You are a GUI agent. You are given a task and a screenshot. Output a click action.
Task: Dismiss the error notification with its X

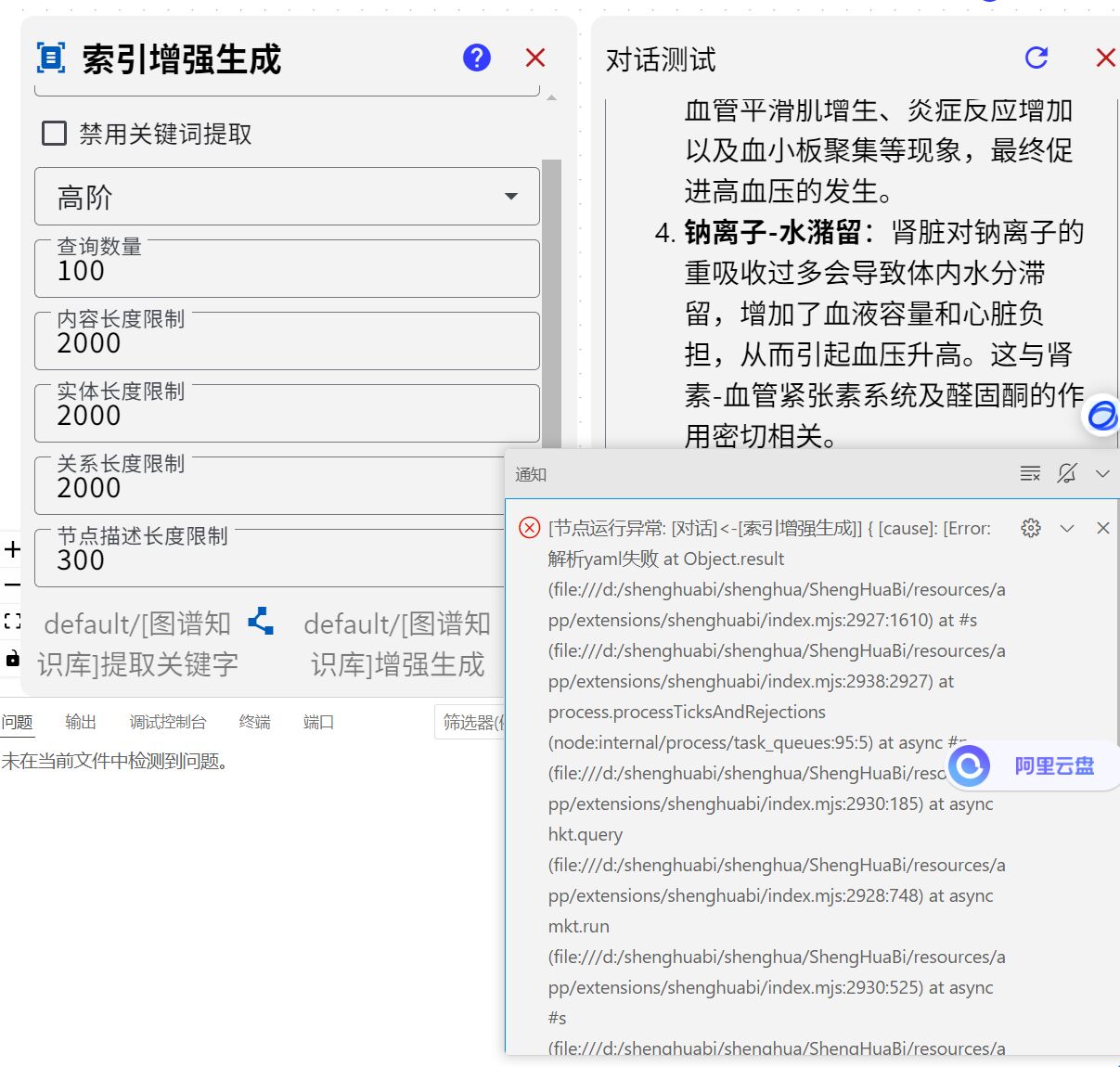tap(1103, 528)
